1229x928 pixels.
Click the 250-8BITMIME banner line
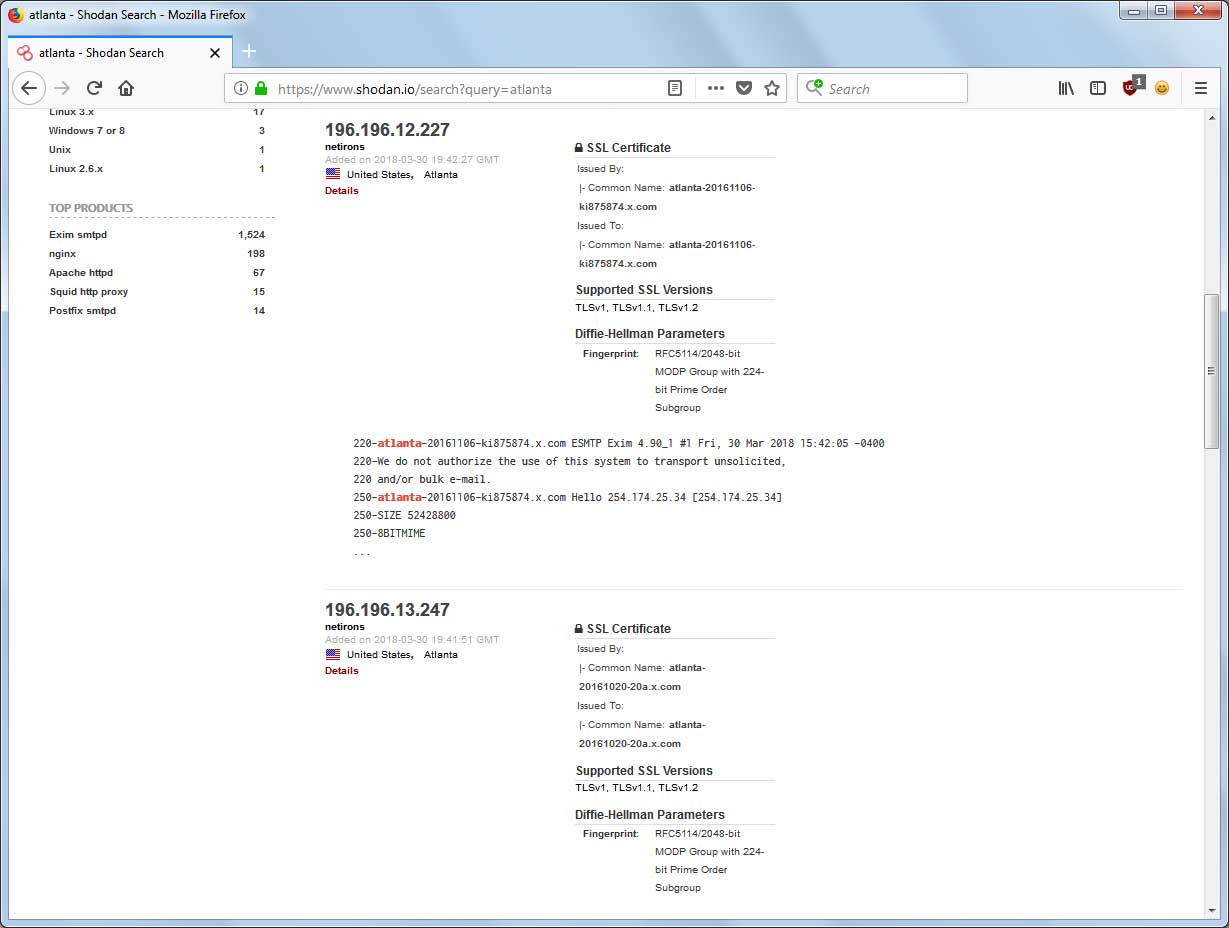[389, 533]
